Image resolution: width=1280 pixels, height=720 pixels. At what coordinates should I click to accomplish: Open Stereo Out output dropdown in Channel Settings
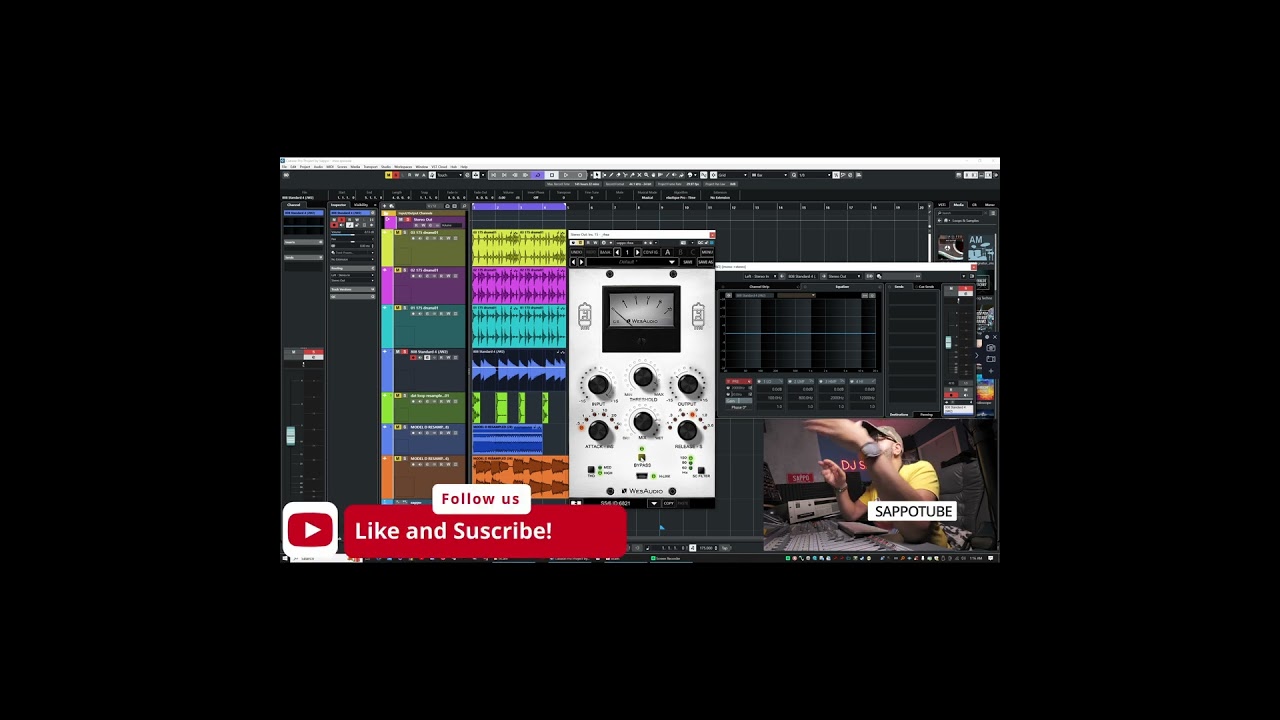click(x=845, y=276)
